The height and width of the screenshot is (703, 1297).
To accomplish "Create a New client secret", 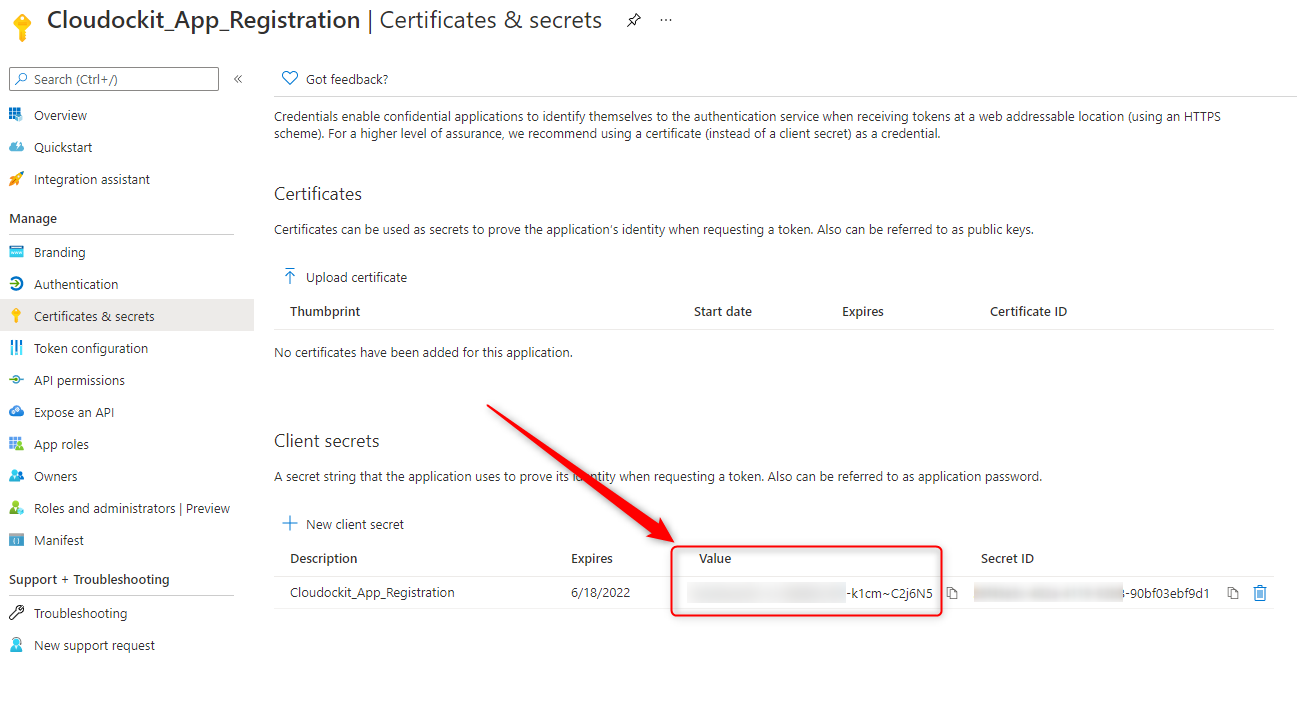I will pos(343,523).
